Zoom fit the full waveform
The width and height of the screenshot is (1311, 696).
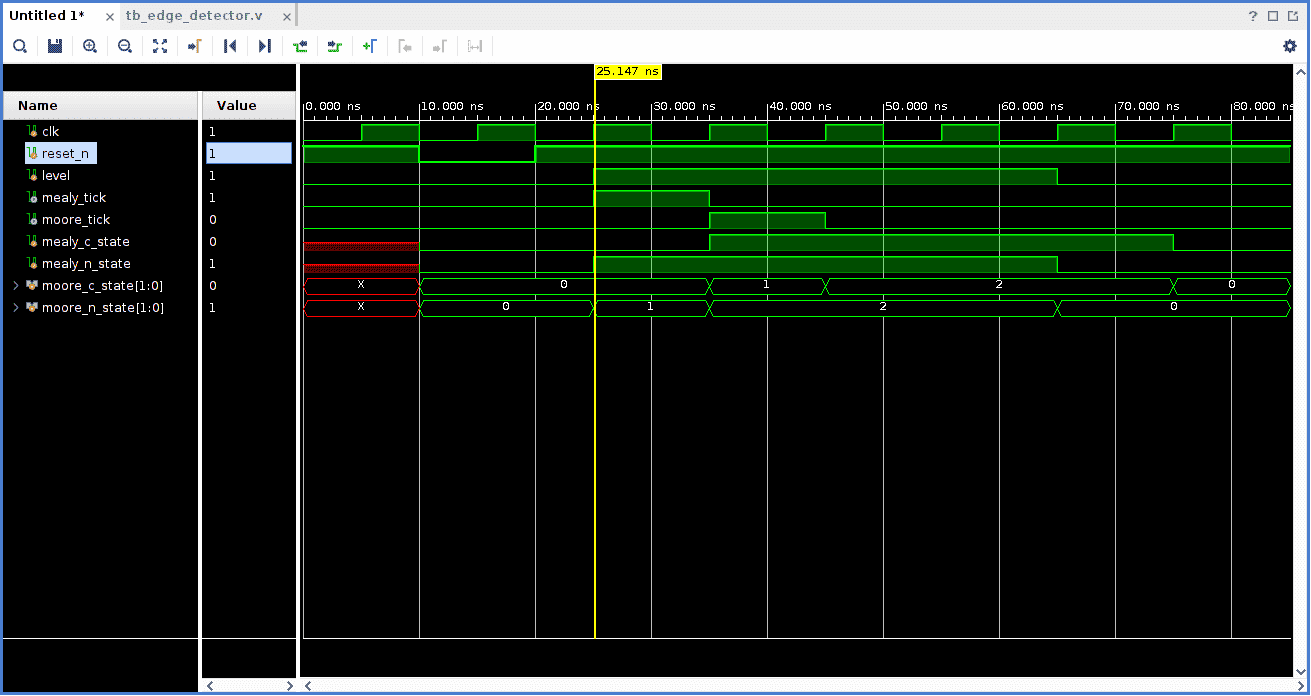[x=160, y=46]
